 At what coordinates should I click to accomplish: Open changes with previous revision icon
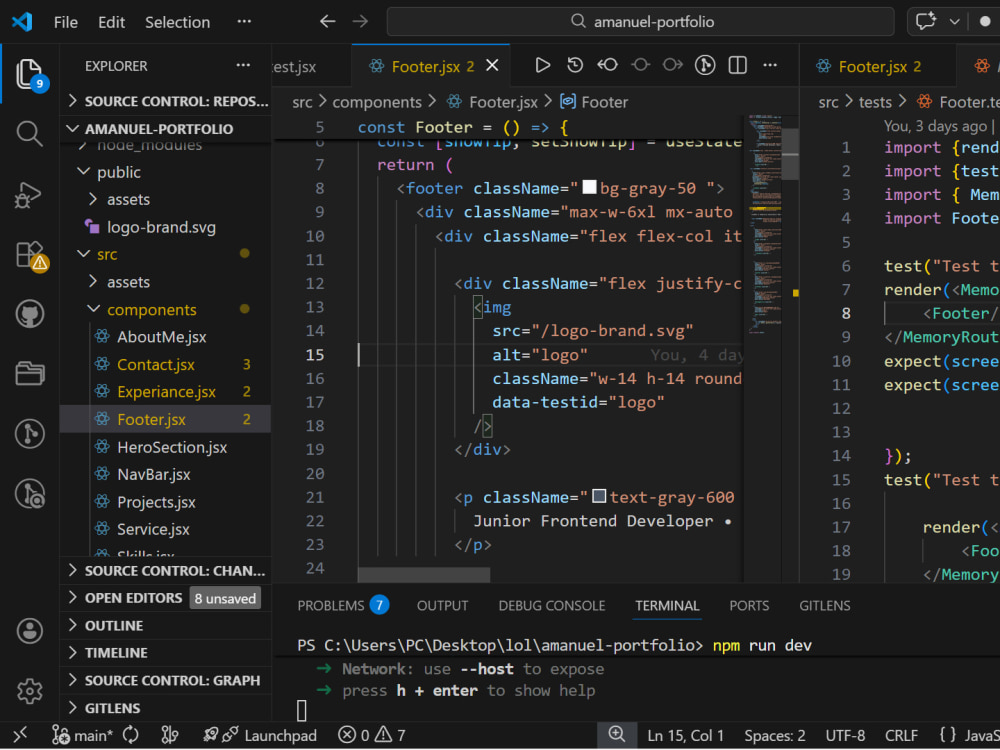coord(608,65)
